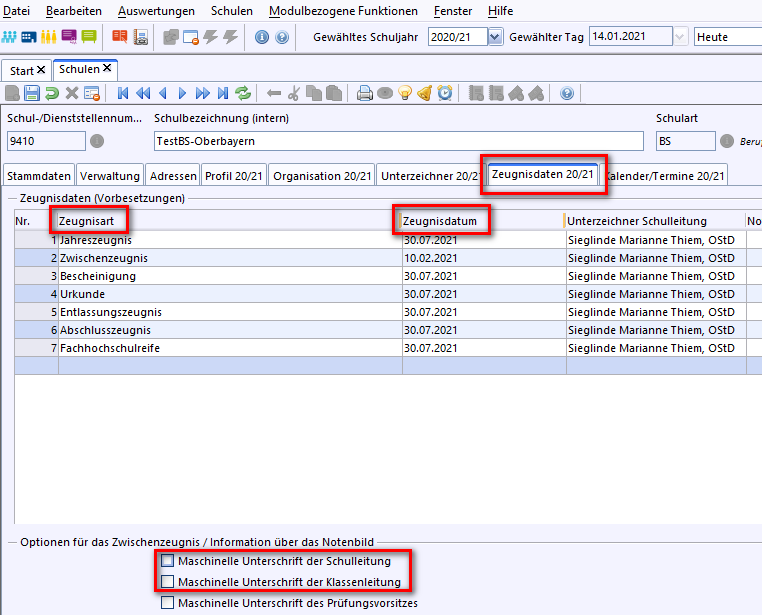Switch to the Stammdaten tab
Image resolution: width=762 pixels, height=615 pixels.
click(39, 176)
